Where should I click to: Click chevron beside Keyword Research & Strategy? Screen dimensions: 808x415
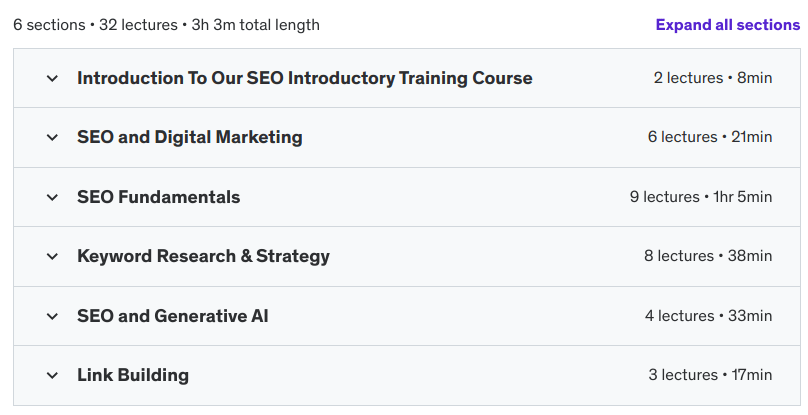coord(52,257)
